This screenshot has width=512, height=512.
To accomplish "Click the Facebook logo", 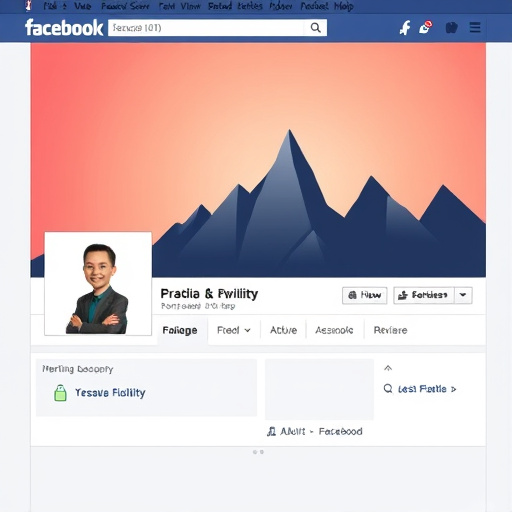I will (64, 28).
